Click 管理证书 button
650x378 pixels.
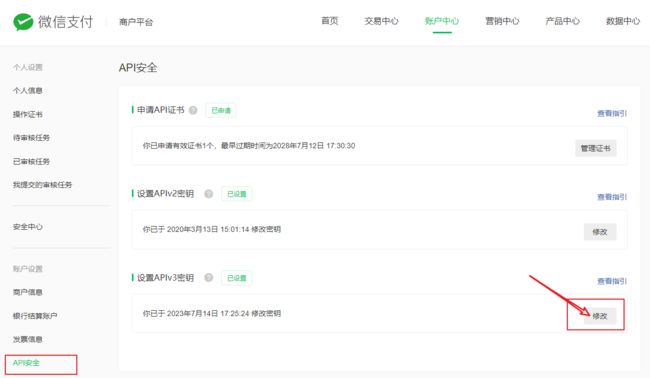pyautogui.click(x=596, y=148)
